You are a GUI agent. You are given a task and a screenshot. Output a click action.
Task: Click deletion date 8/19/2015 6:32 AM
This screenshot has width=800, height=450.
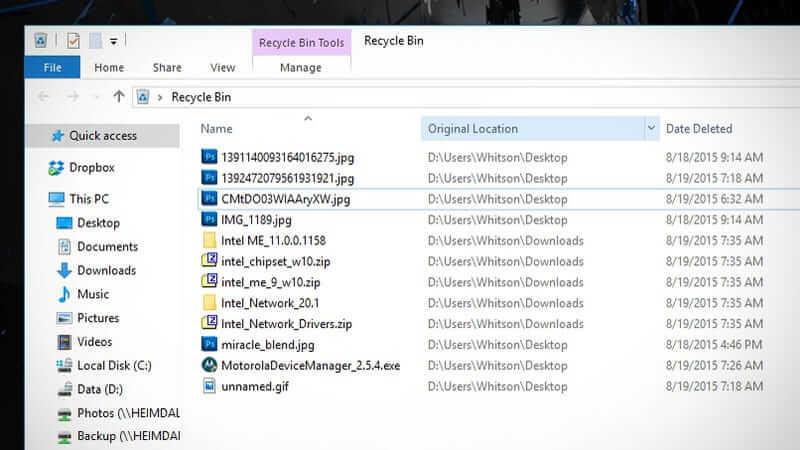[714, 199]
